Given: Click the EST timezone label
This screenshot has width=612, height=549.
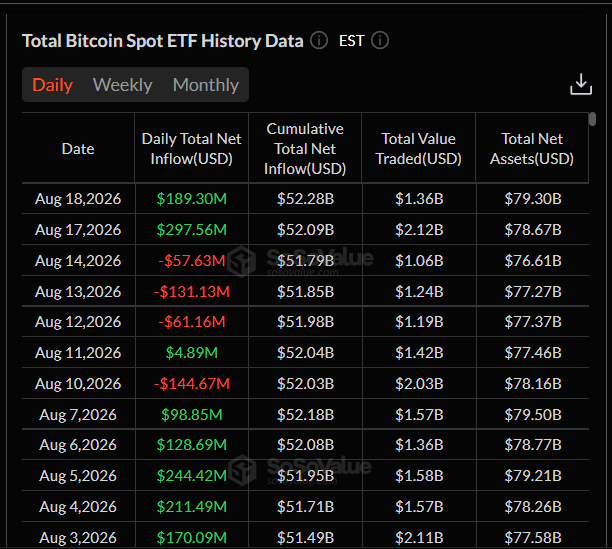Looking at the screenshot, I should [x=352, y=41].
